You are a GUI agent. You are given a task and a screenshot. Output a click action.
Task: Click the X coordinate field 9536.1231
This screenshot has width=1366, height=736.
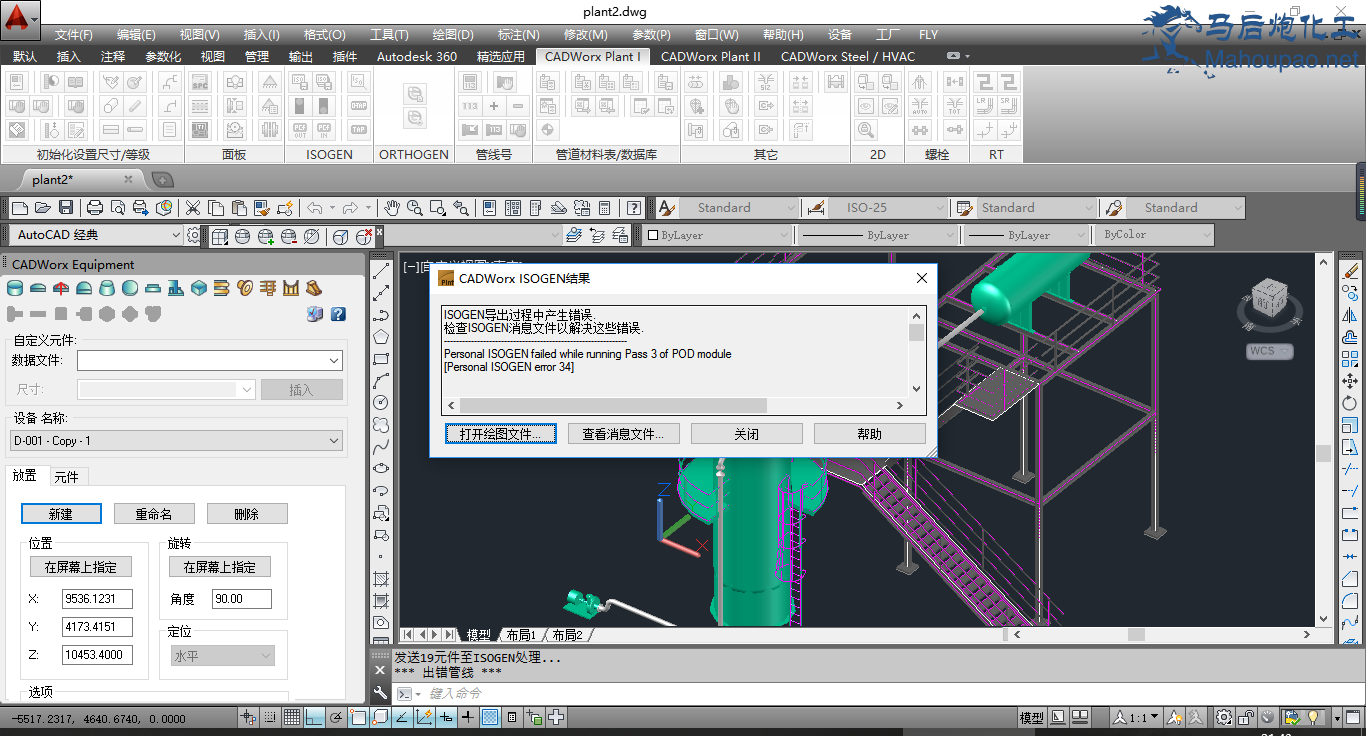(x=97, y=599)
